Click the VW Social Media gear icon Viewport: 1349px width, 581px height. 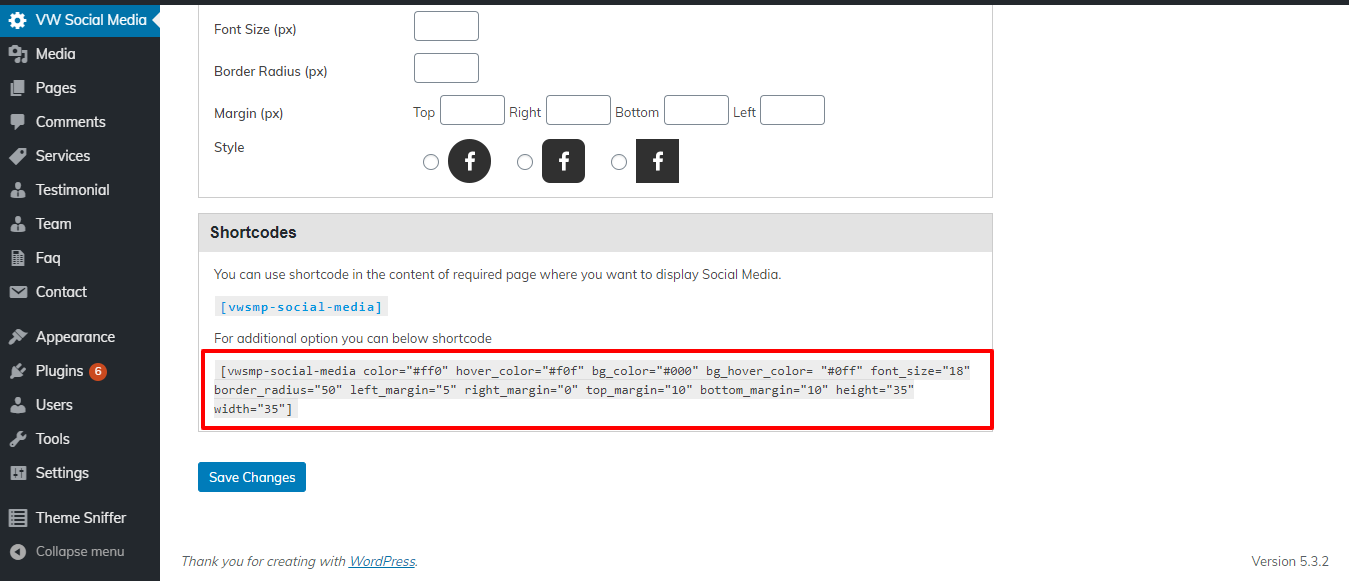click(x=18, y=20)
